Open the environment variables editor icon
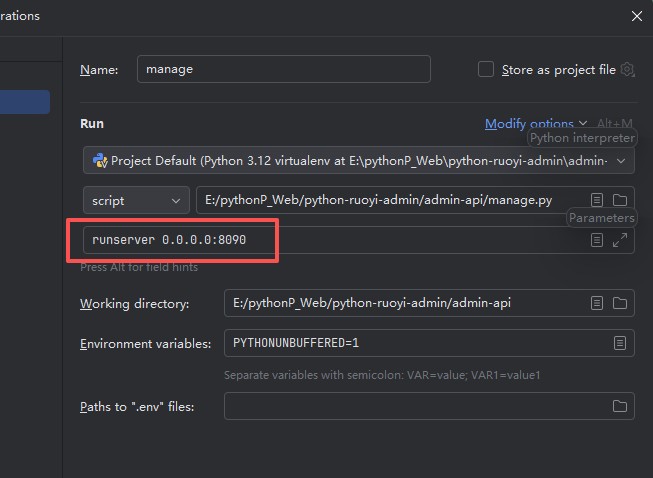The width and height of the screenshot is (653, 478). [x=620, y=343]
